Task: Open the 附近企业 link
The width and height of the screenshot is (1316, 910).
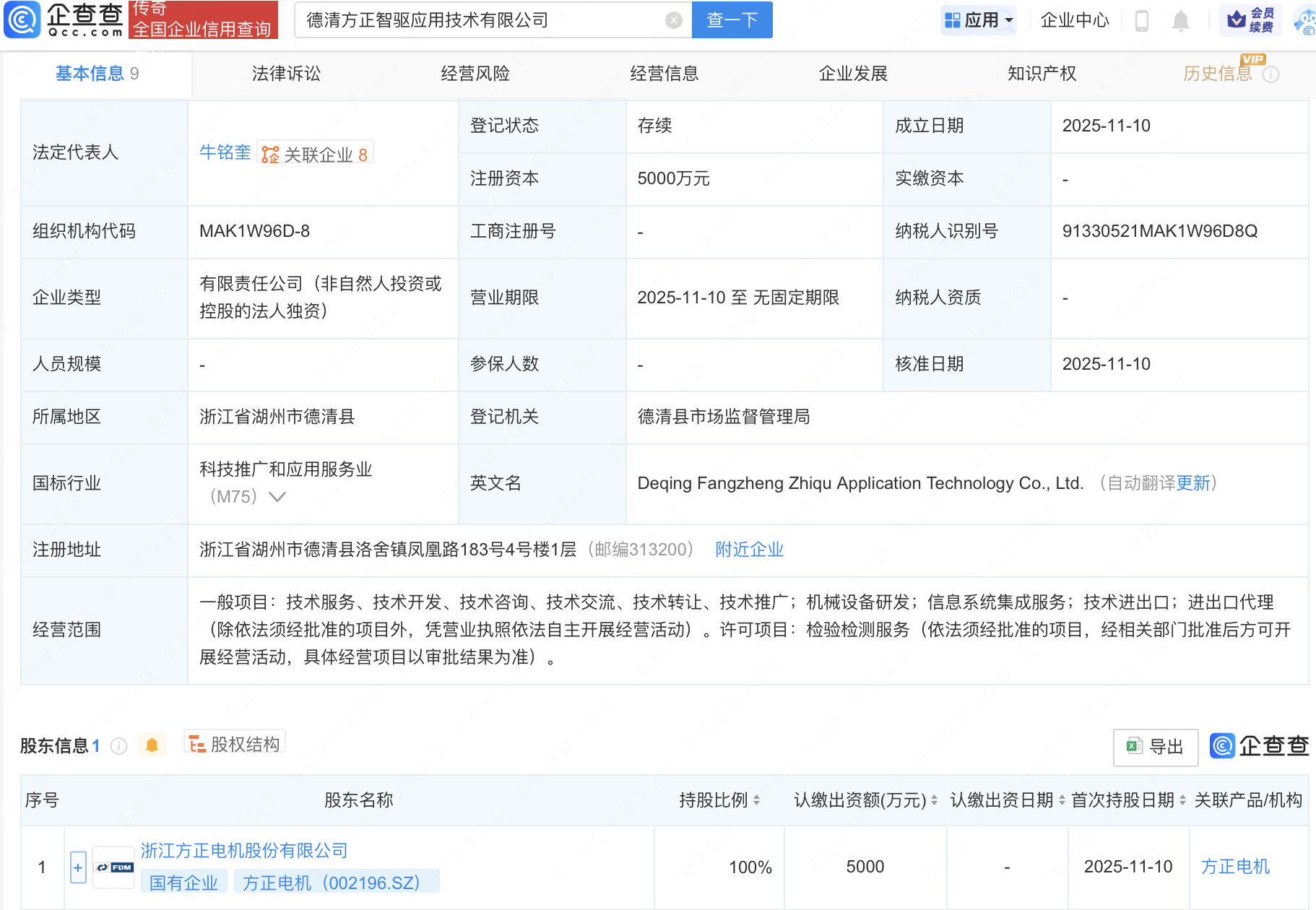Action: [749, 550]
